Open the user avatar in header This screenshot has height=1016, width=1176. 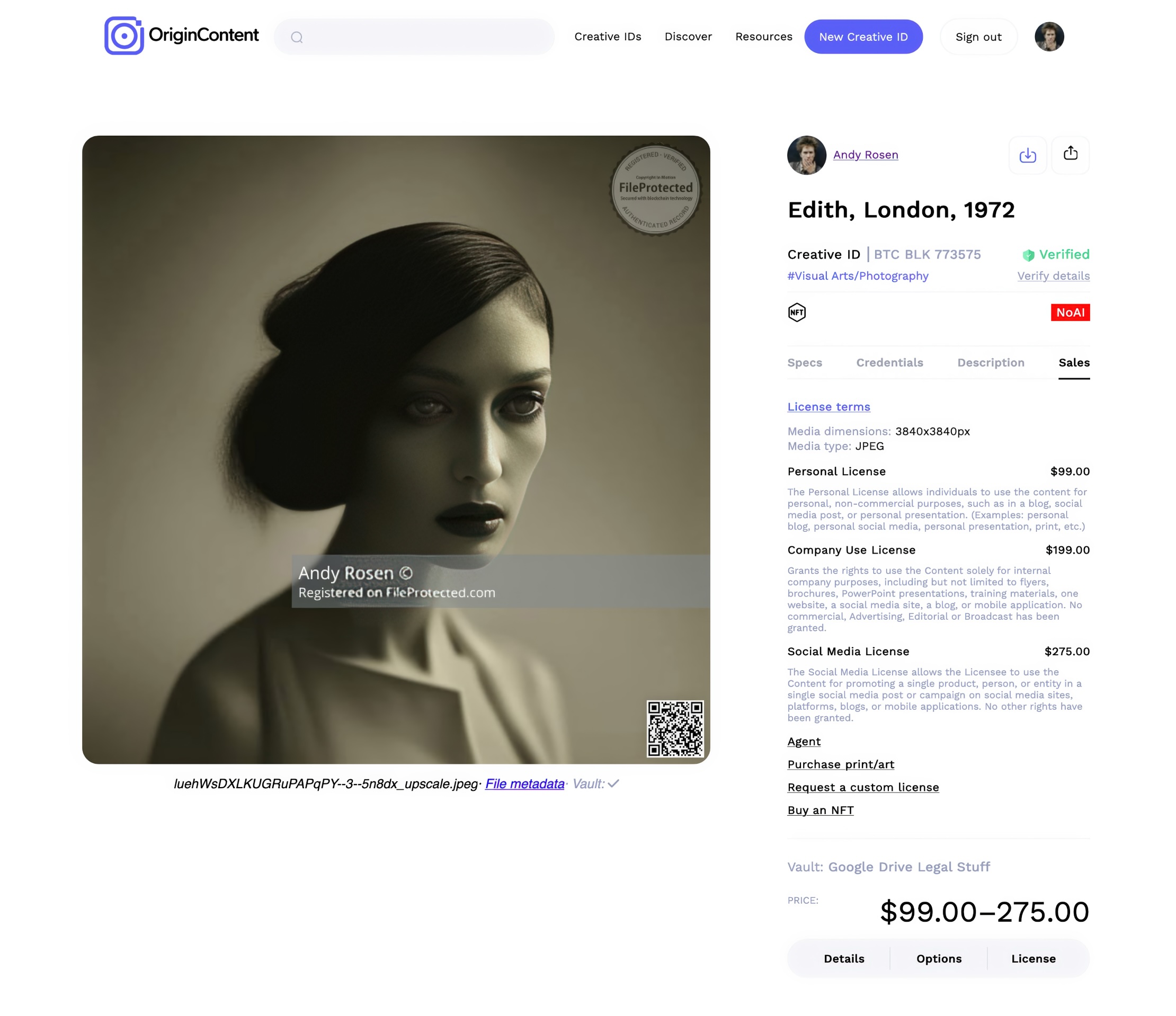pyautogui.click(x=1049, y=37)
